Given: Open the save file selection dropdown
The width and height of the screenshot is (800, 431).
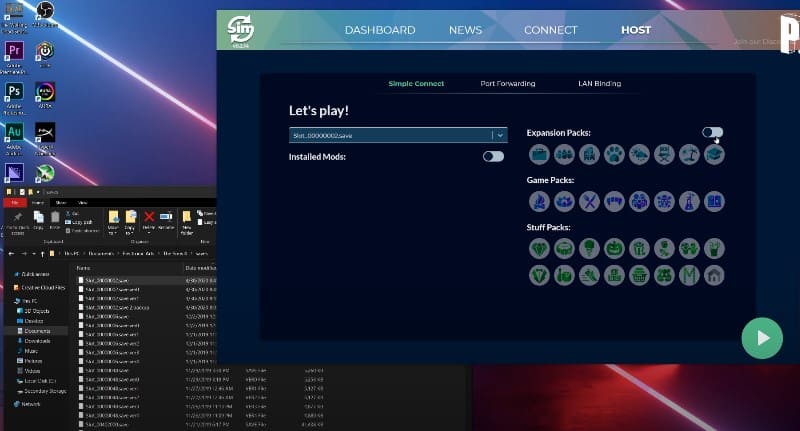Looking at the screenshot, I should click(498, 135).
